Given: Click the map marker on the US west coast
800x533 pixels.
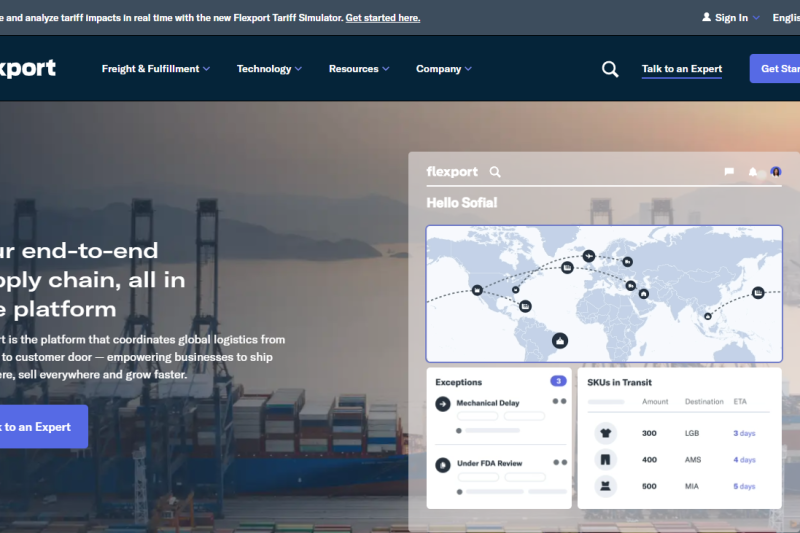Looking at the screenshot, I should click(x=477, y=290).
